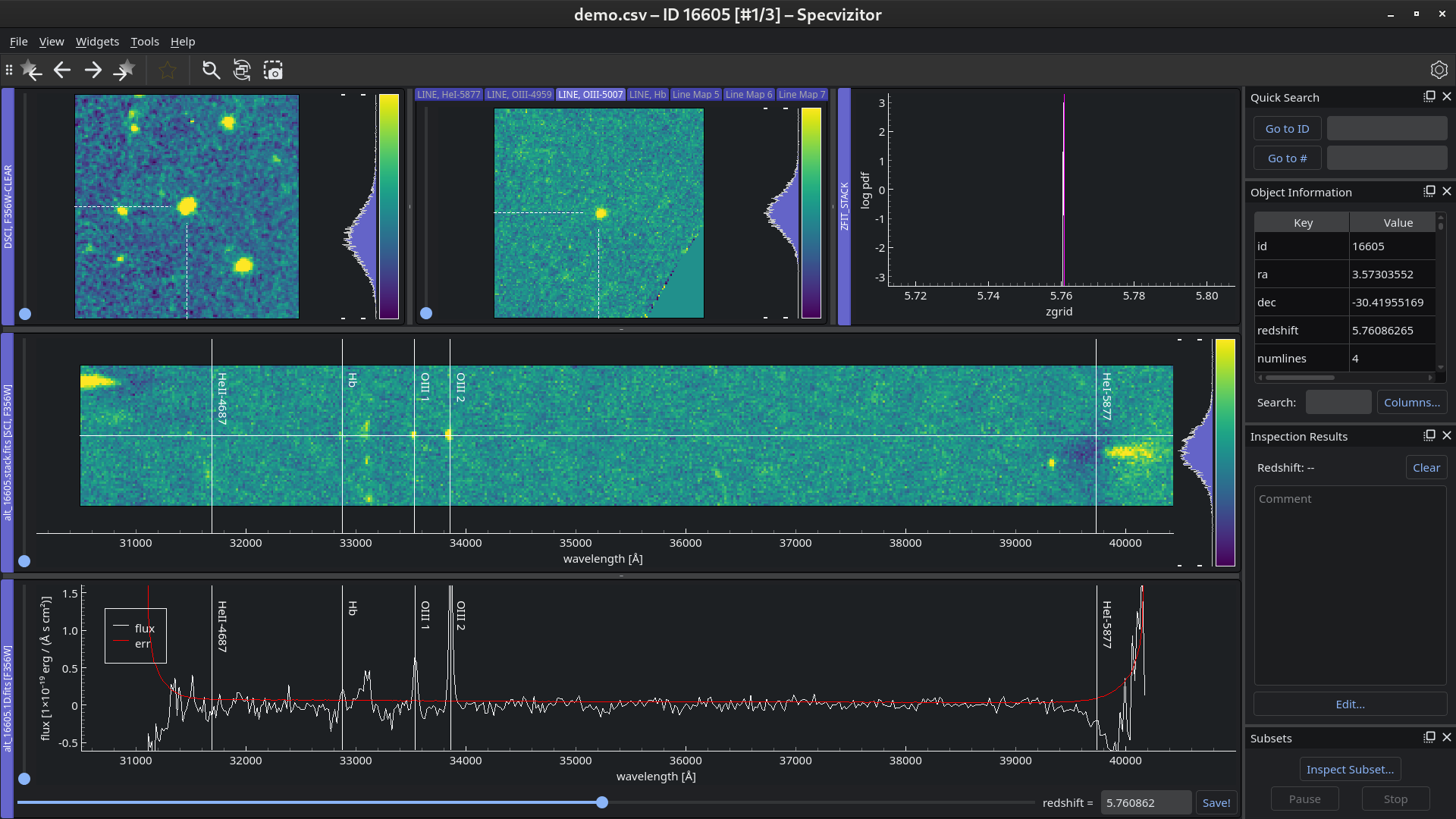The height and width of the screenshot is (819, 1456).
Task: Click into the Comment text box
Action: point(1350,585)
